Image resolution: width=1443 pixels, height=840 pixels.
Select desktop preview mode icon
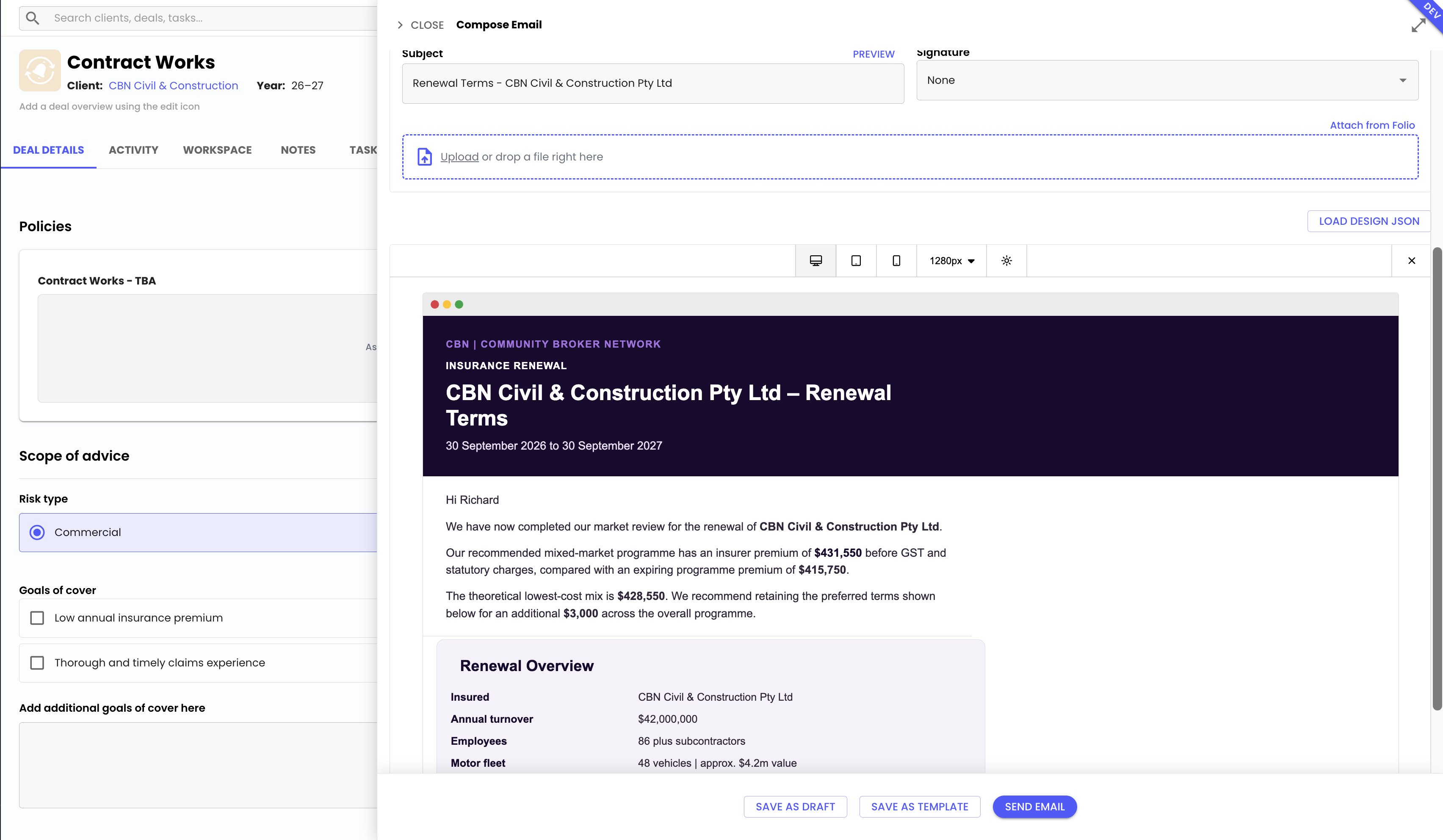coord(815,261)
